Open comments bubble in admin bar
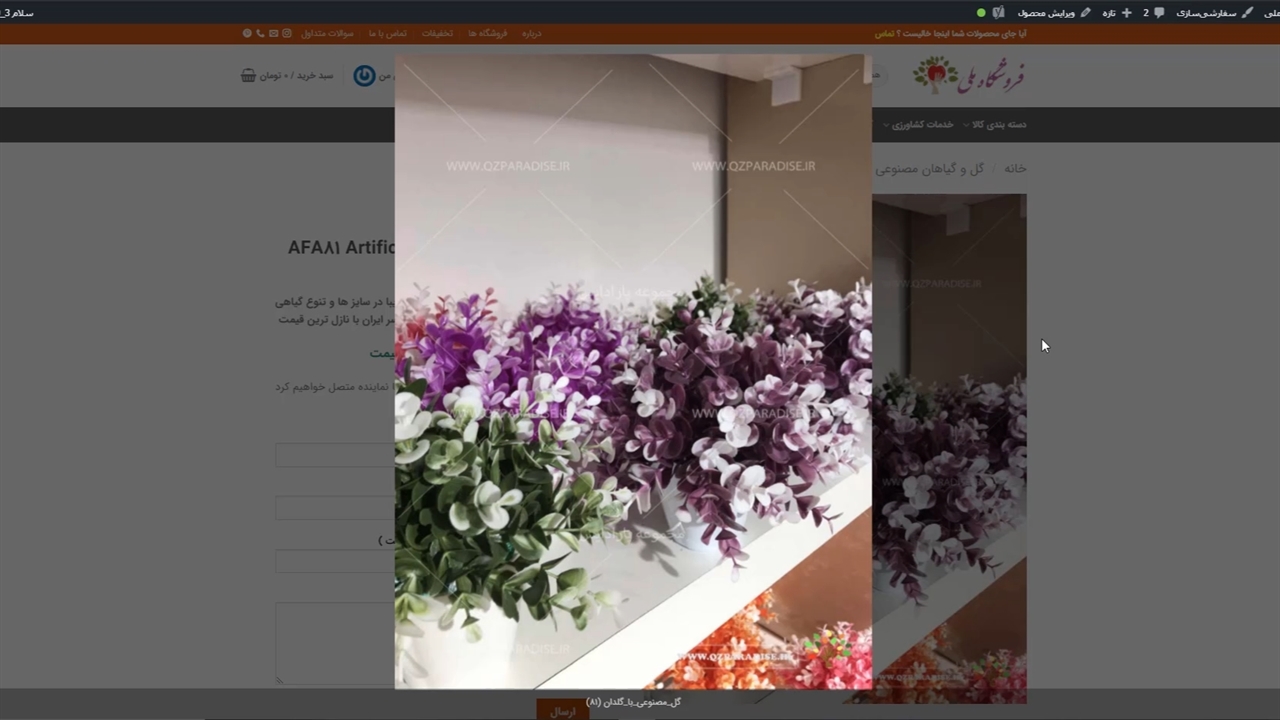This screenshot has height=720, width=1280. [1158, 13]
